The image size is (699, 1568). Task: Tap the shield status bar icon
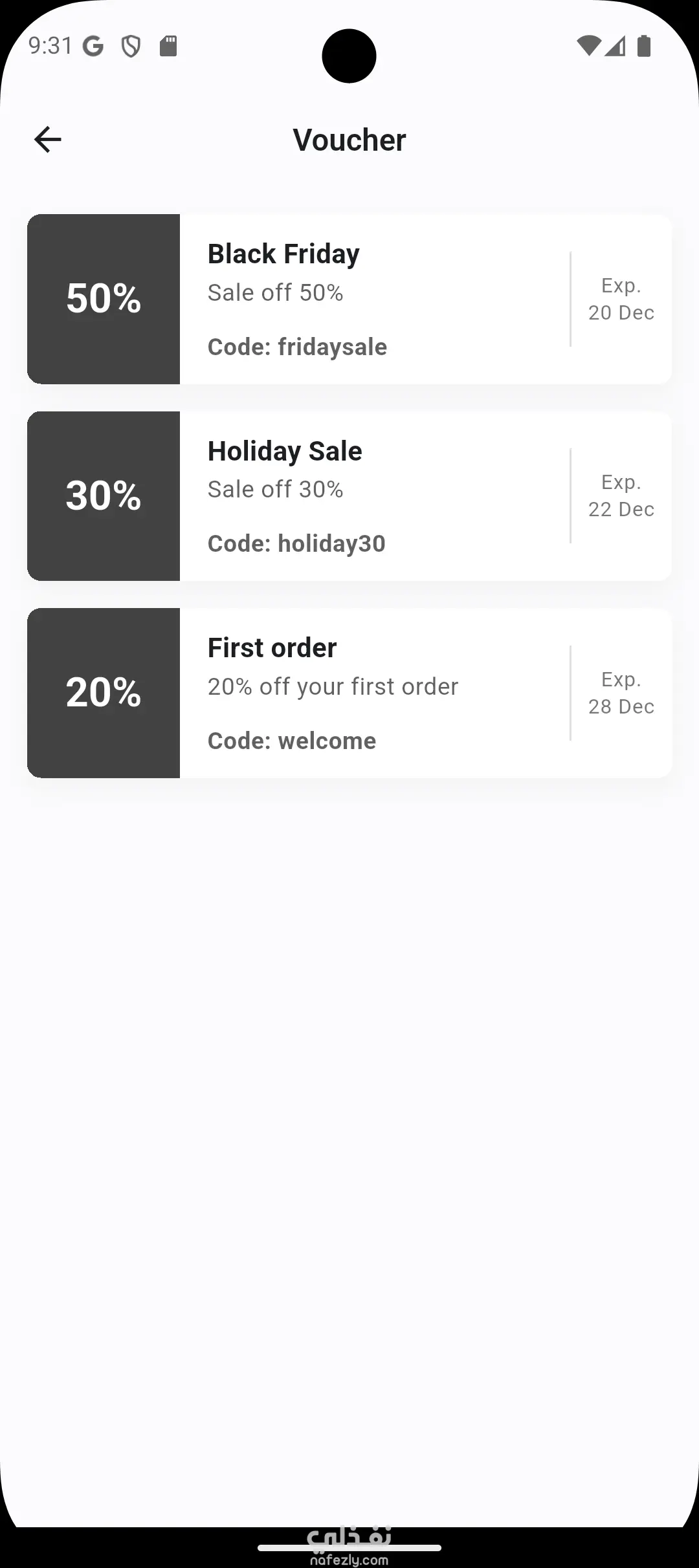coord(131,47)
